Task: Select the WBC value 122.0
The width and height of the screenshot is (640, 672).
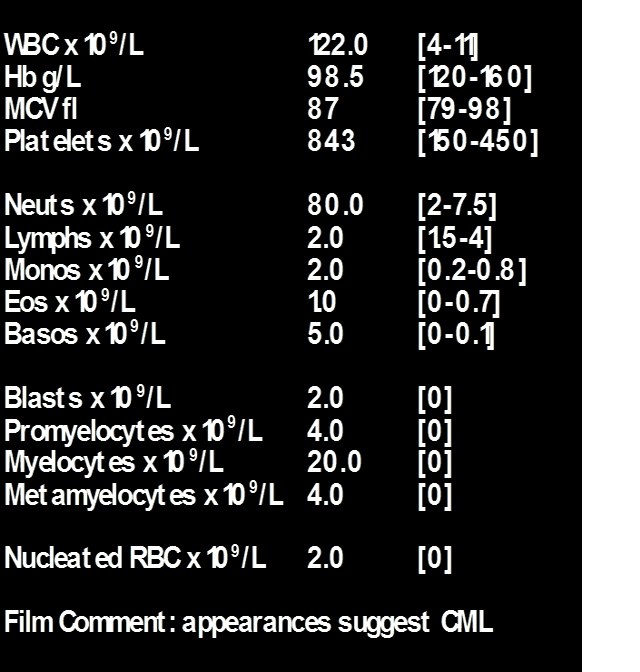Action: [x=338, y=45]
